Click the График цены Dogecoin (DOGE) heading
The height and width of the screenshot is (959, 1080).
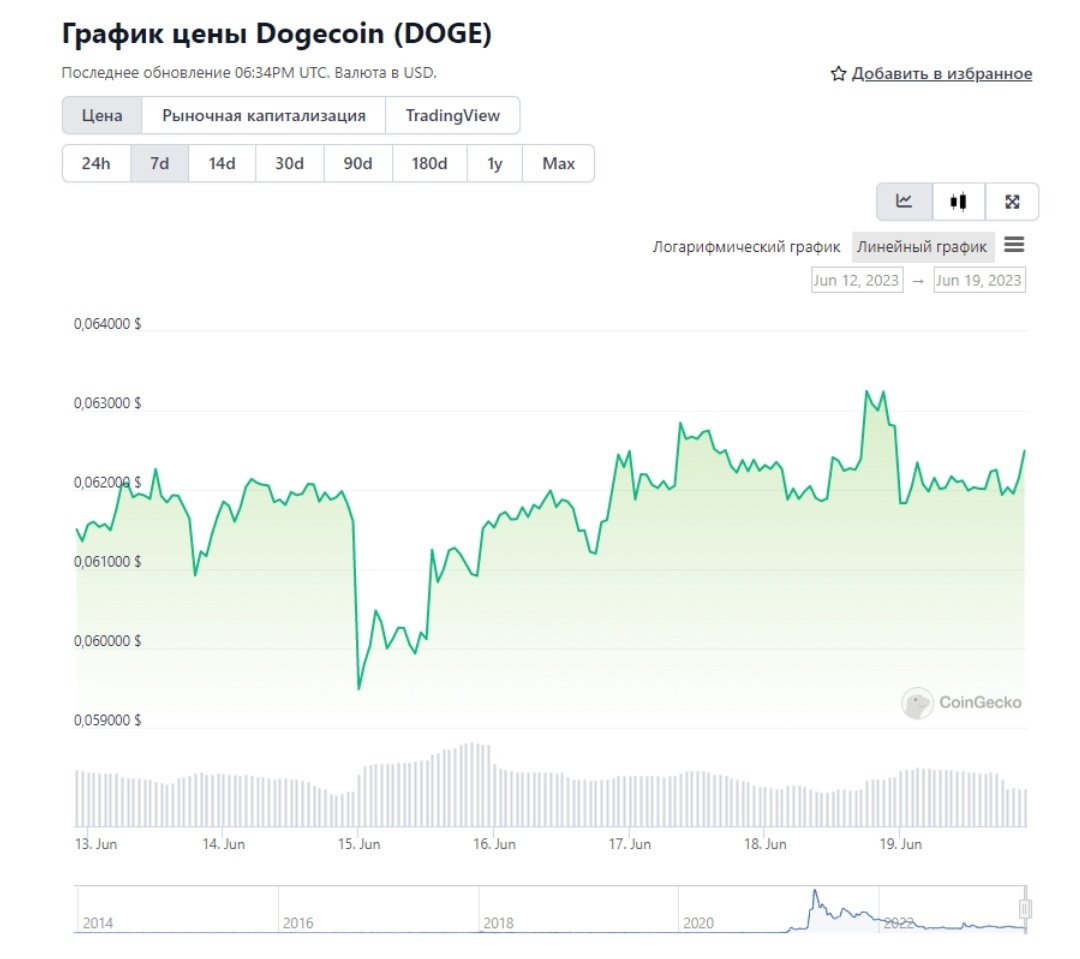tap(277, 34)
